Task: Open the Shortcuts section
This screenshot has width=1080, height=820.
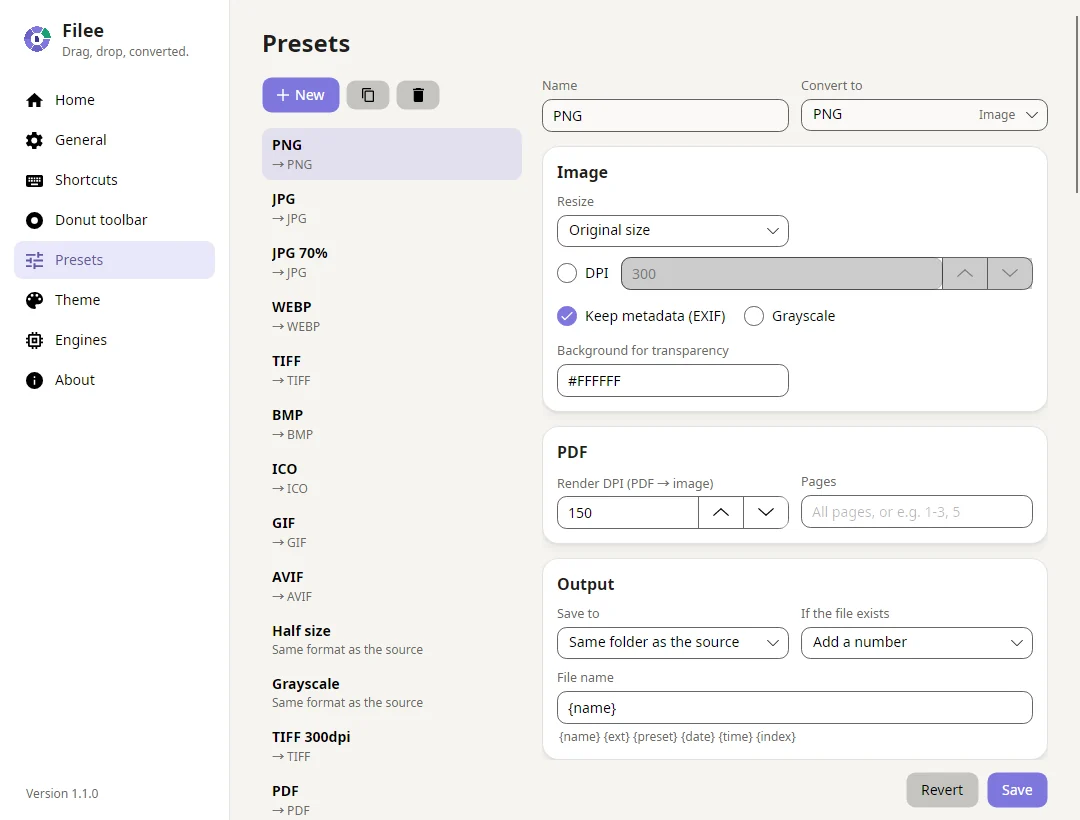Action: point(114,180)
